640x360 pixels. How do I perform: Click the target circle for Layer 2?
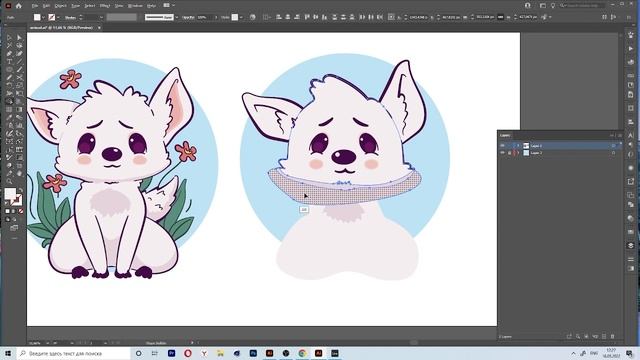click(613, 153)
